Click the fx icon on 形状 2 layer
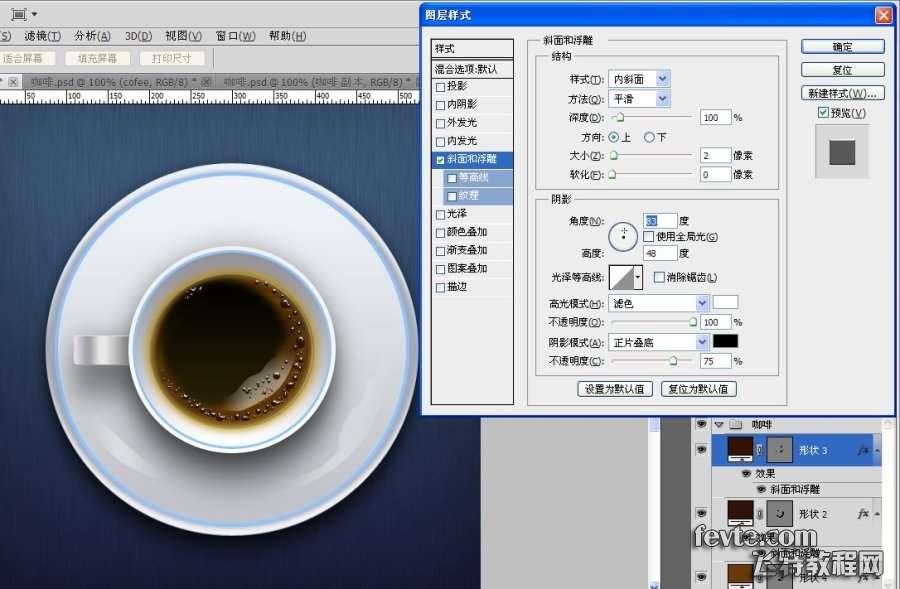 point(863,513)
